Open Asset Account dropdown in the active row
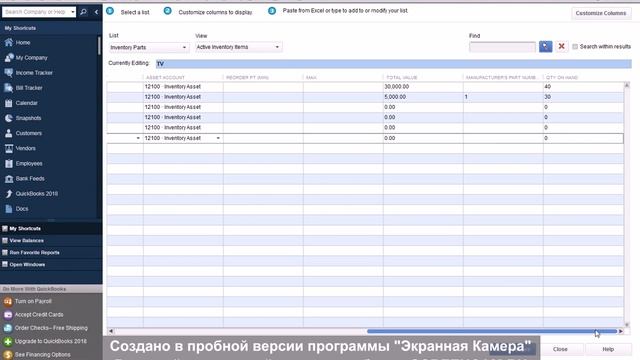 218,138
